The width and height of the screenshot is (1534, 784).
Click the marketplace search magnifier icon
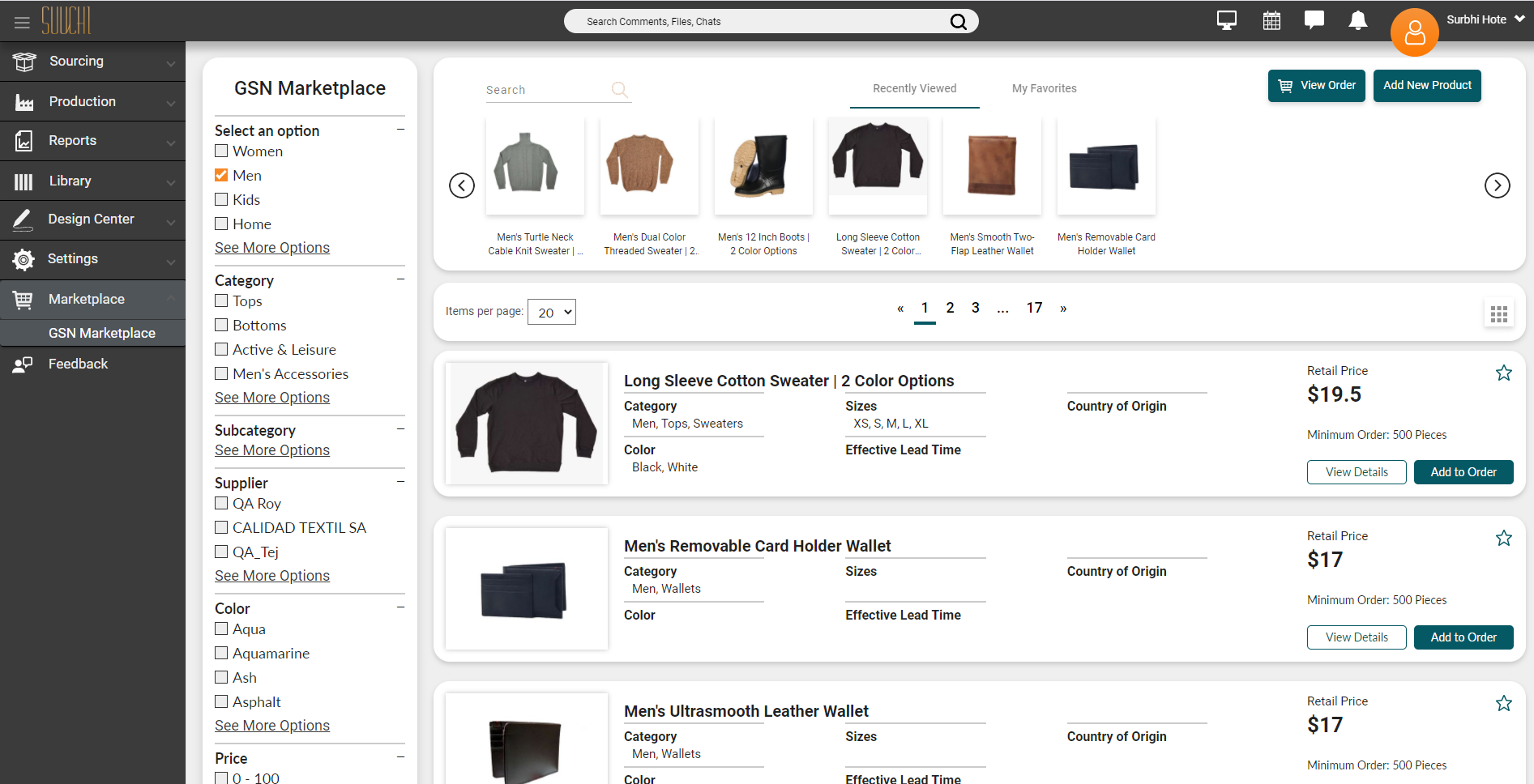(620, 89)
